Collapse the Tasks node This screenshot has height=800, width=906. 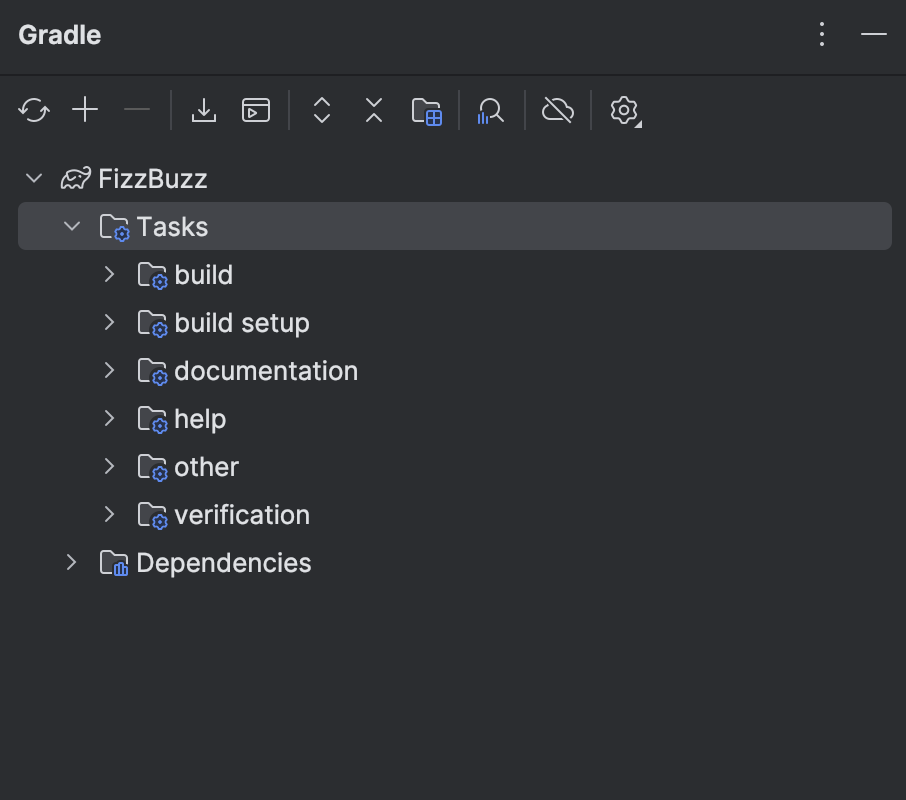coord(71,226)
